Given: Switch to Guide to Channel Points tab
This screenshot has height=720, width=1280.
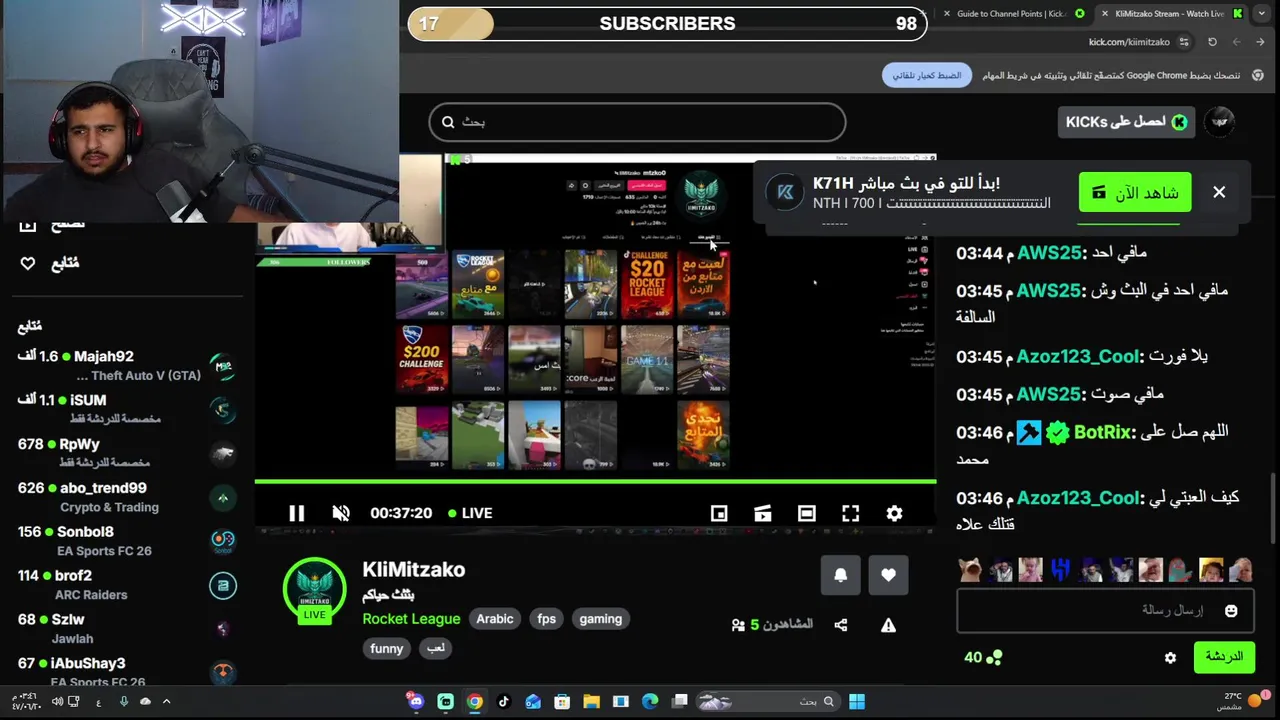Looking at the screenshot, I should 1010,14.
